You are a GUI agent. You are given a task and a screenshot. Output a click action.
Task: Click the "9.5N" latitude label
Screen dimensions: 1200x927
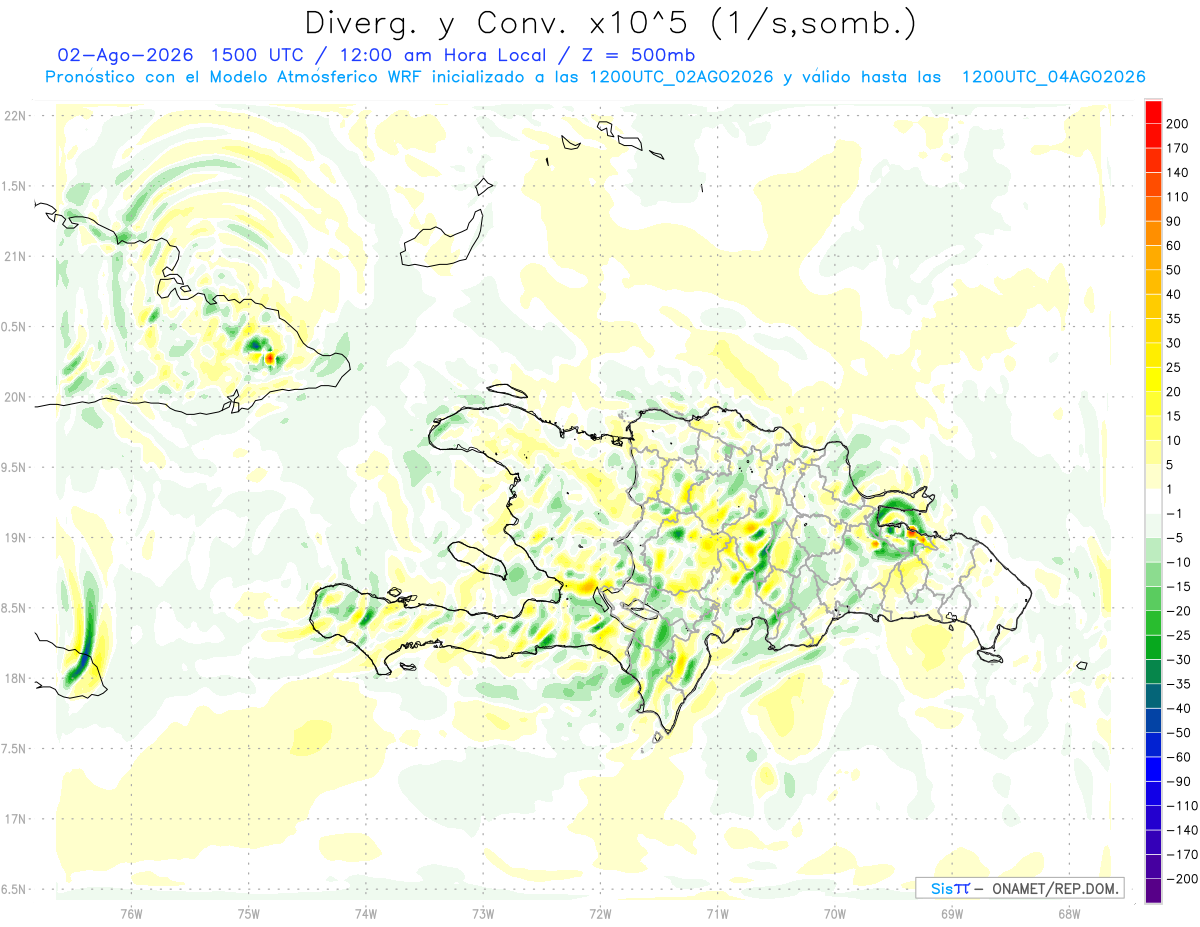pyautogui.click(x=15, y=468)
